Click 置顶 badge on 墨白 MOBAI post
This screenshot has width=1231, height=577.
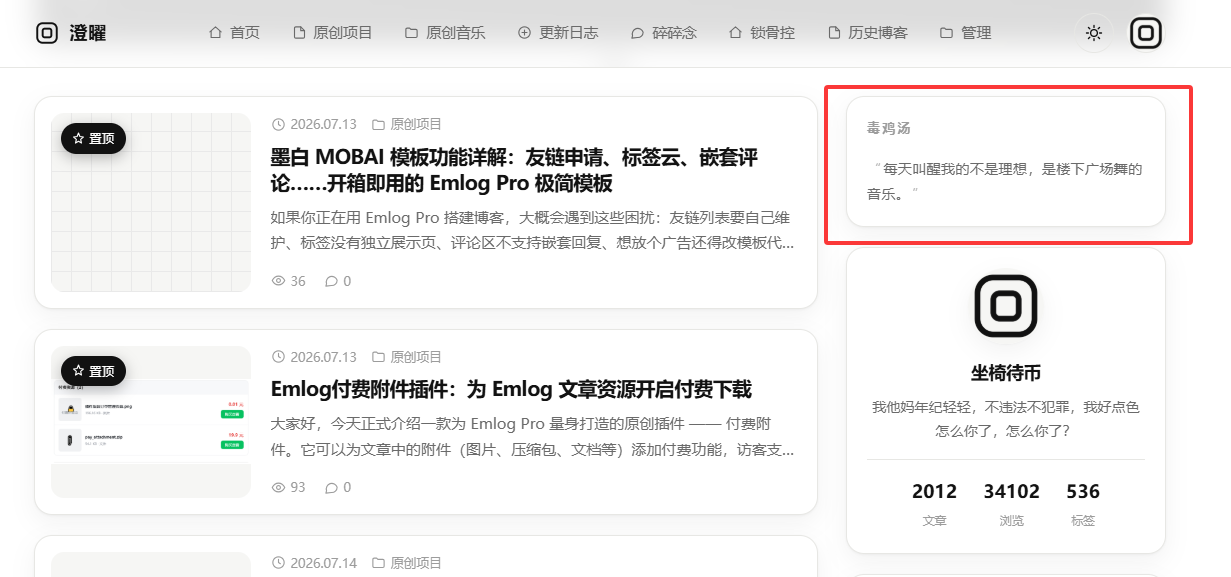coord(93,139)
